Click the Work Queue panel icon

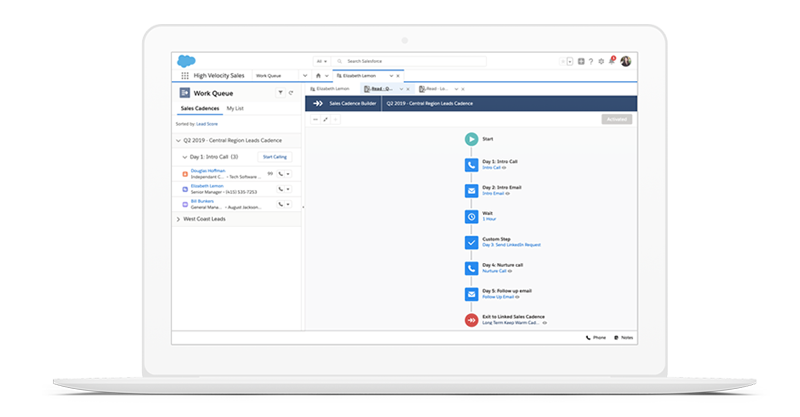(185, 93)
